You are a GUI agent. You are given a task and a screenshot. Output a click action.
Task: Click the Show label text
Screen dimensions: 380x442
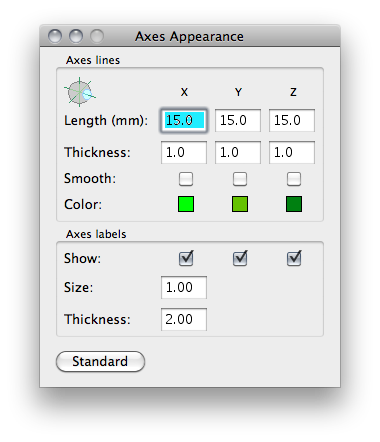tap(82, 258)
